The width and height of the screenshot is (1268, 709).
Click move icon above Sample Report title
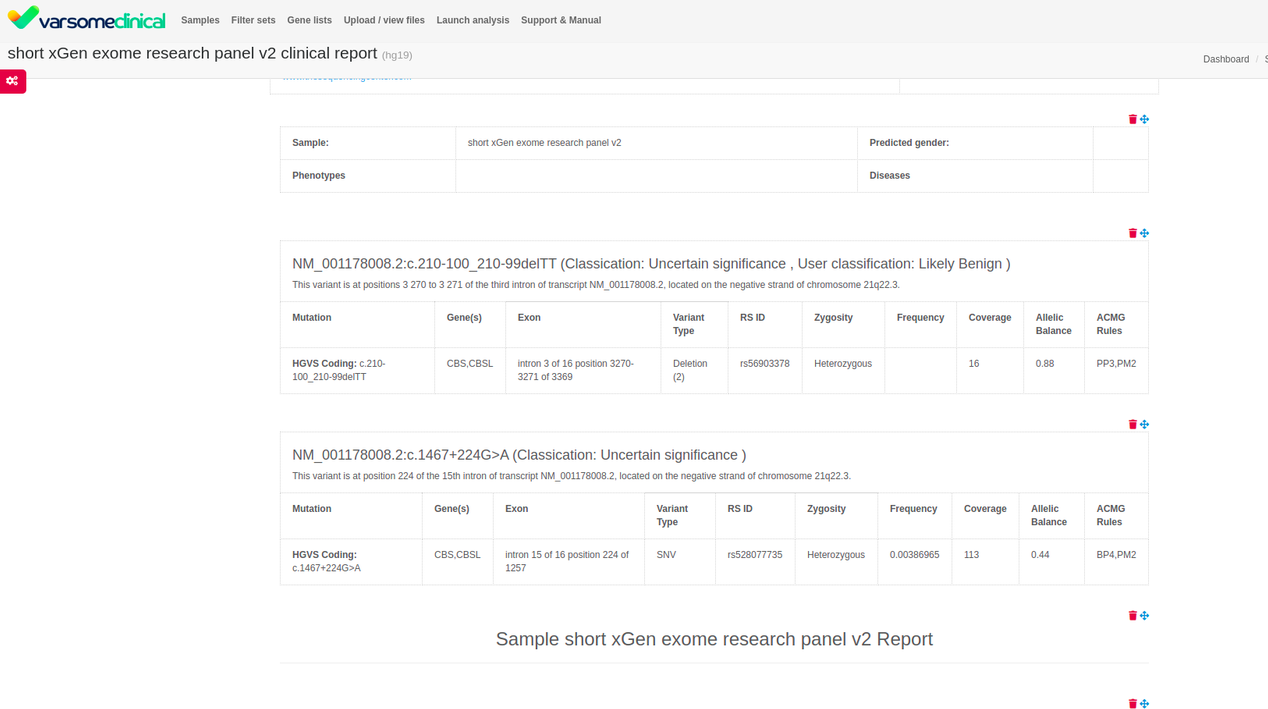pos(1144,615)
